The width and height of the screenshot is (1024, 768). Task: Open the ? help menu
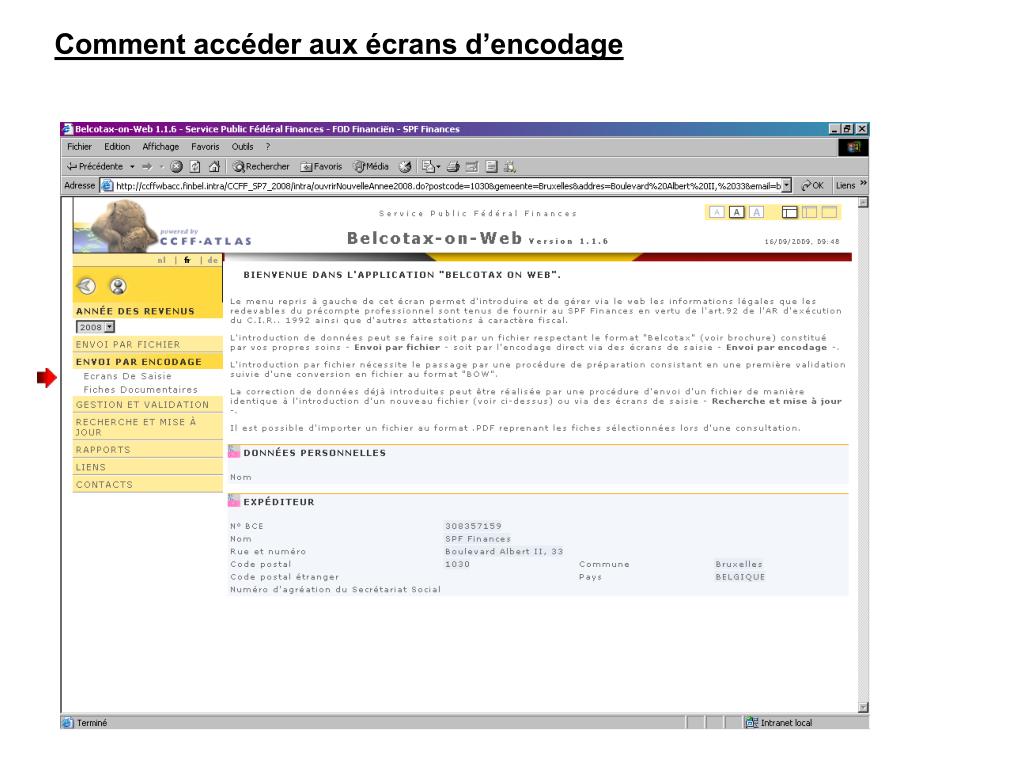point(268,147)
